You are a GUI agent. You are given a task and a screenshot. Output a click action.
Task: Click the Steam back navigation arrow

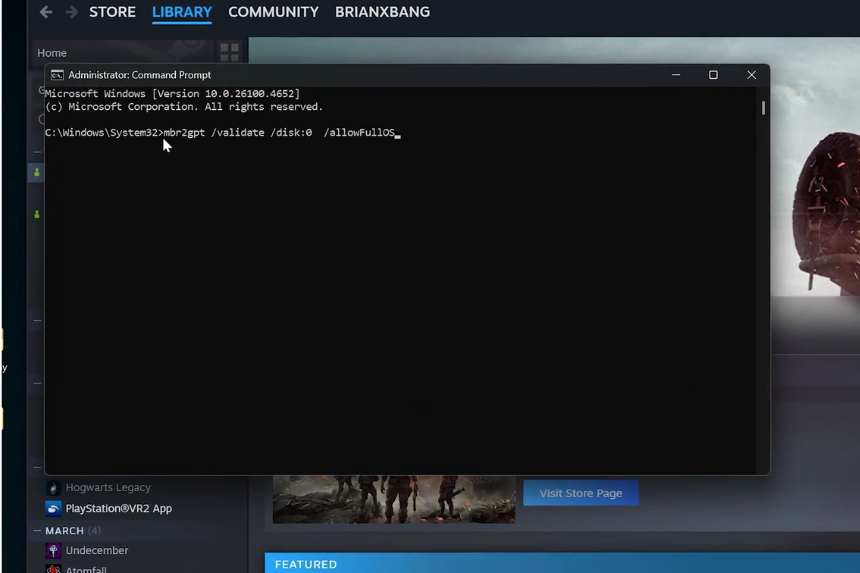point(46,12)
